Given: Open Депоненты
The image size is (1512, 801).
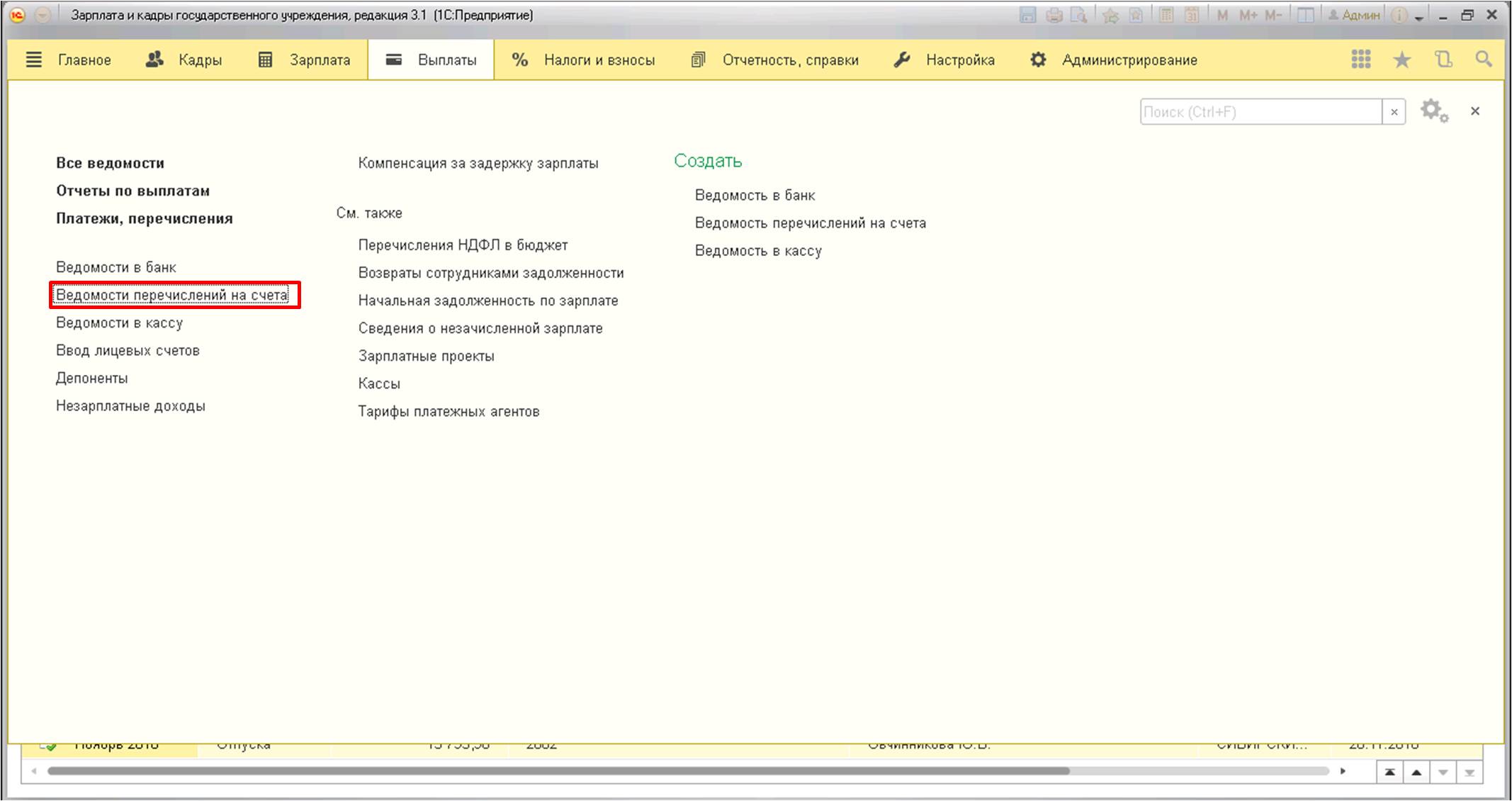Looking at the screenshot, I should coord(92,378).
